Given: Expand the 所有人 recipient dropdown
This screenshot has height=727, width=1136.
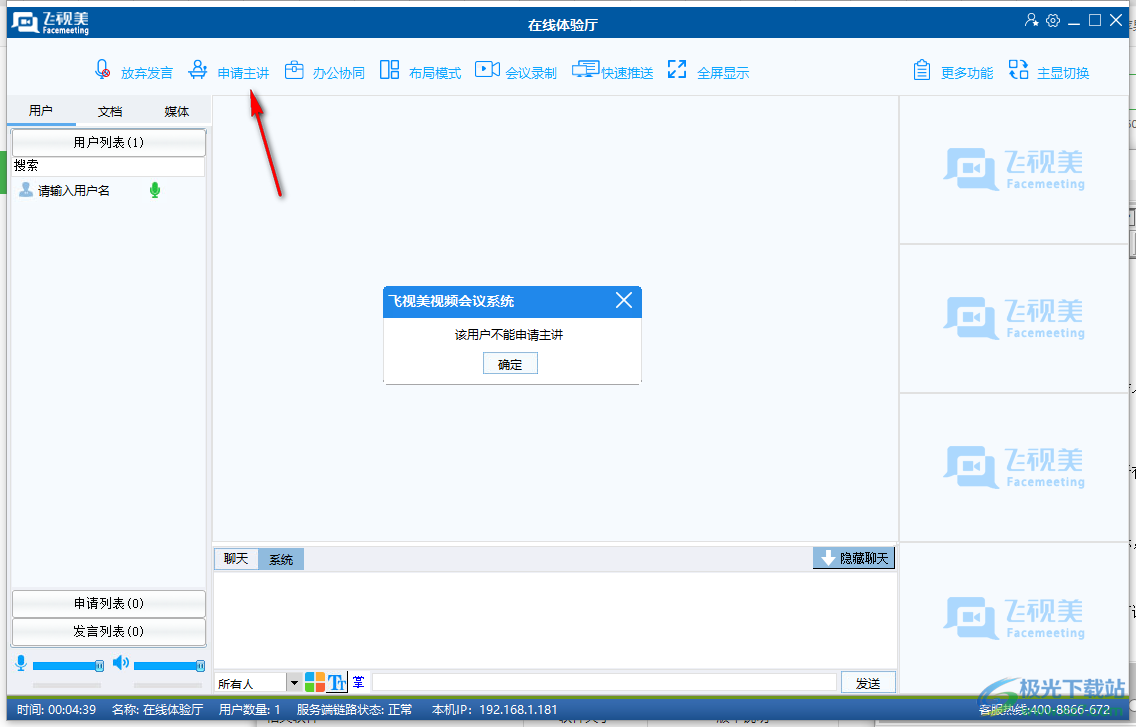Looking at the screenshot, I should tap(294, 683).
